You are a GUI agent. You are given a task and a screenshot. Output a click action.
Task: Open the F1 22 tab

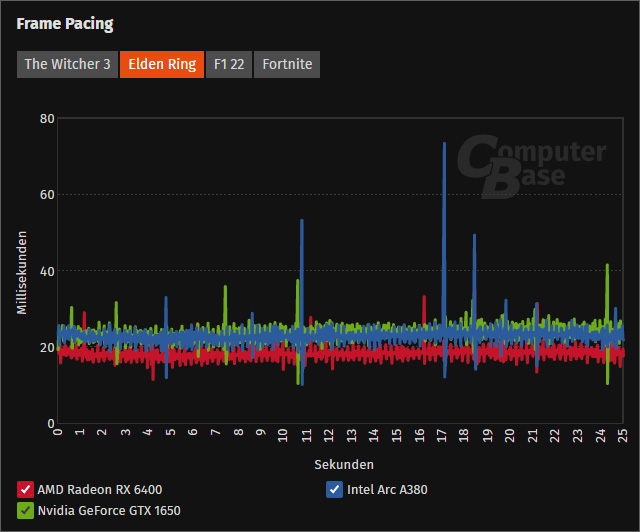[x=229, y=65]
